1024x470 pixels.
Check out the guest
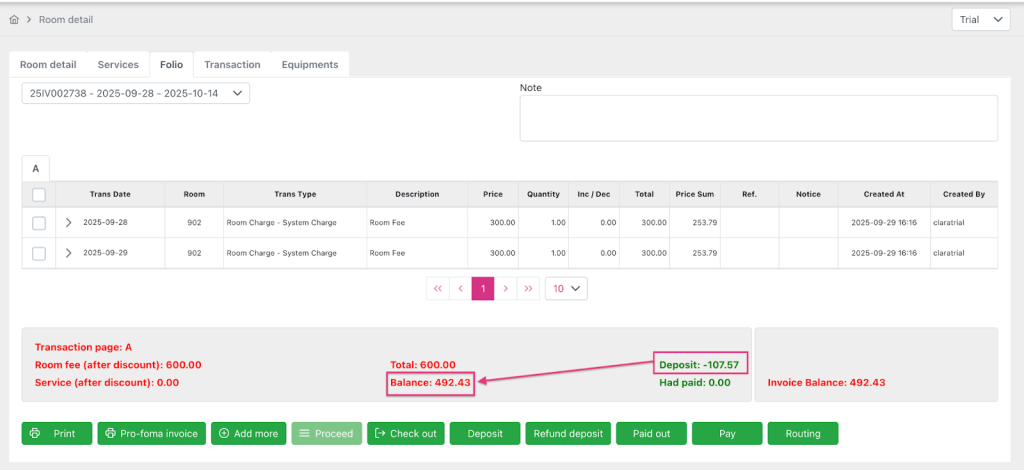point(405,433)
